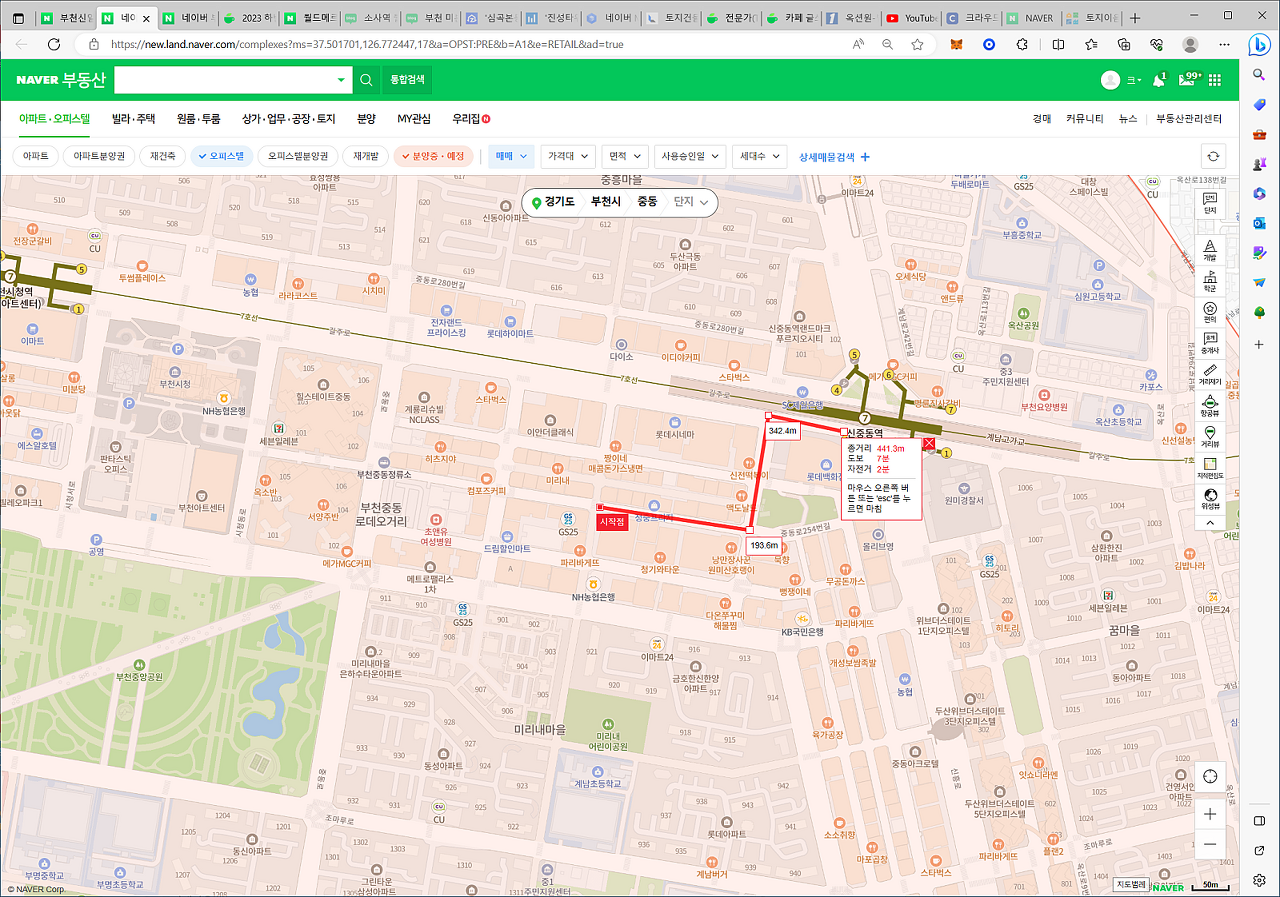Switch to 항공뷰 aerial view
The height and width of the screenshot is (897, 1280).
(x=1210, y=405)
